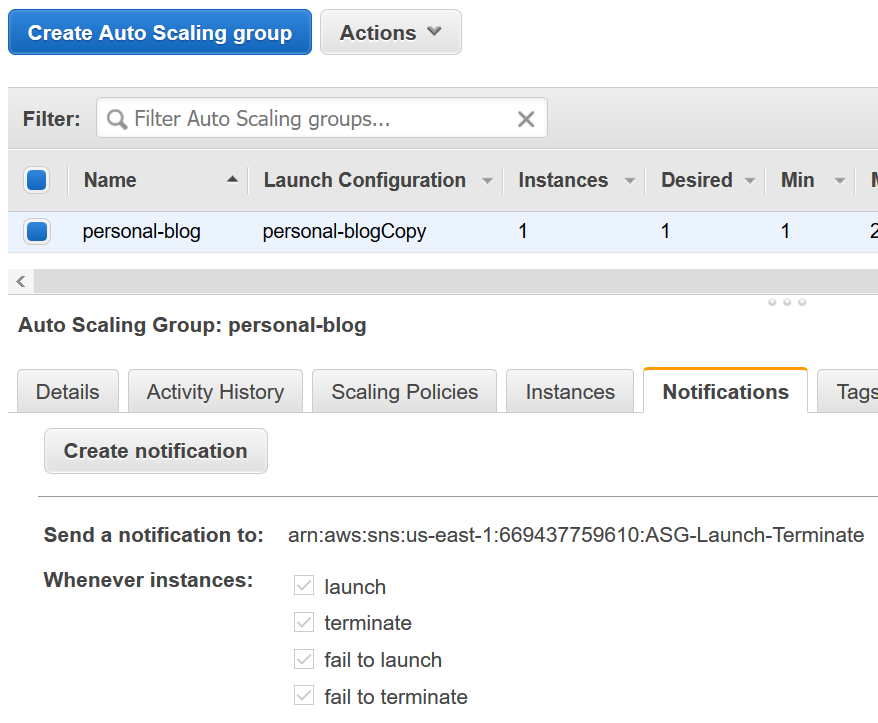
Task: Open the Scaling Policies tab
Action: pos(404,391)
